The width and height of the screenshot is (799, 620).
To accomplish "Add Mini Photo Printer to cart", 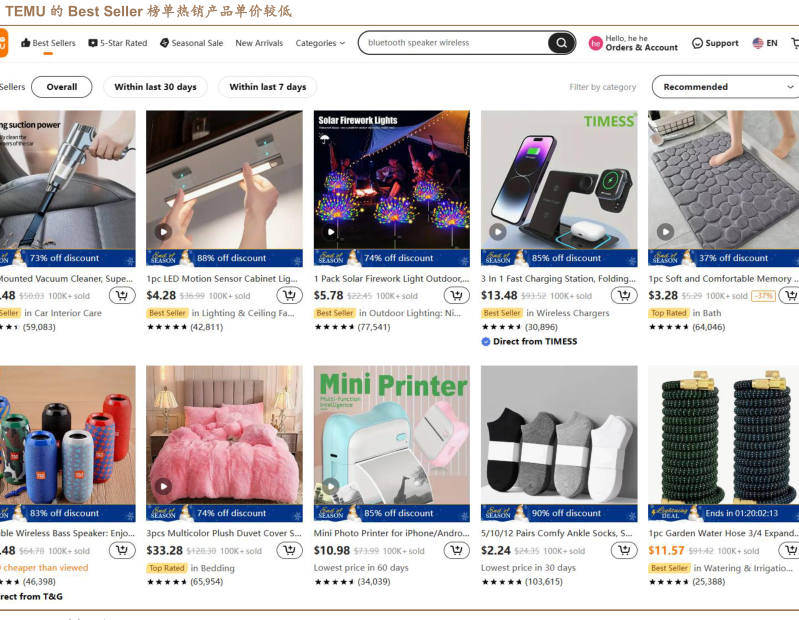I will tap(457, 550).
